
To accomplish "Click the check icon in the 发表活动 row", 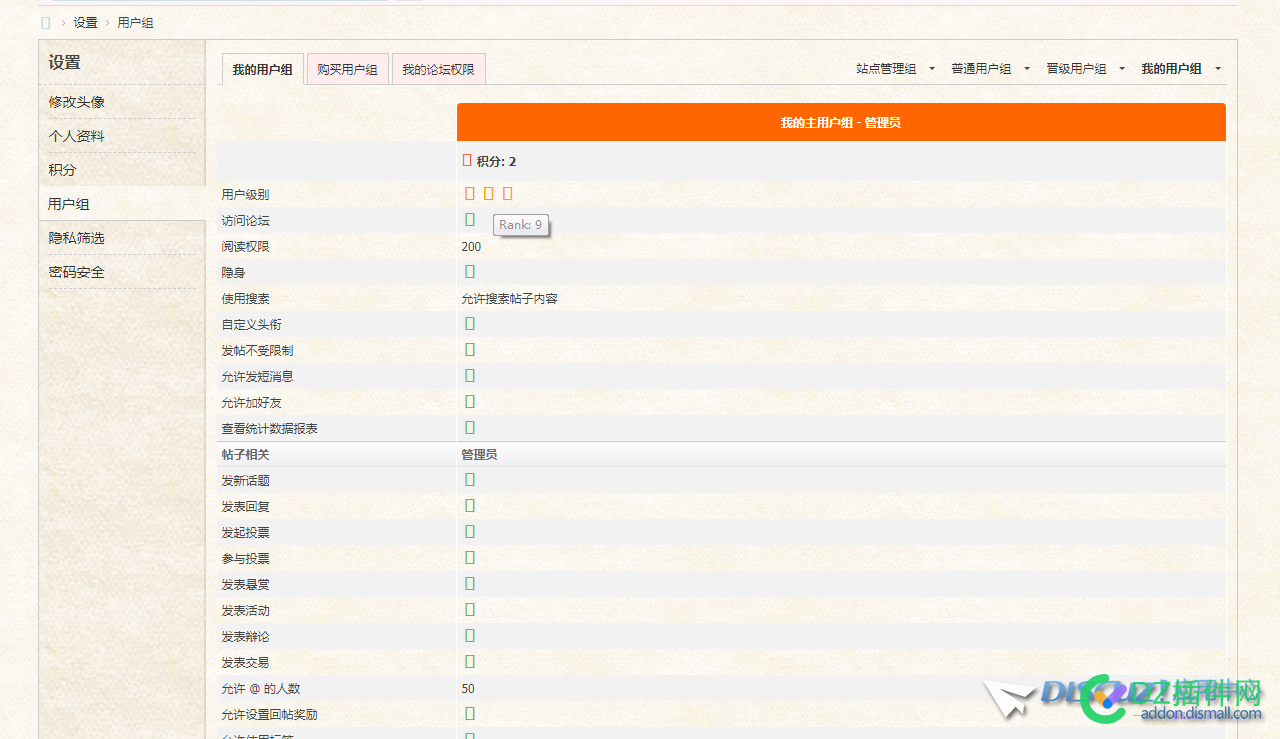I will 470,609.
